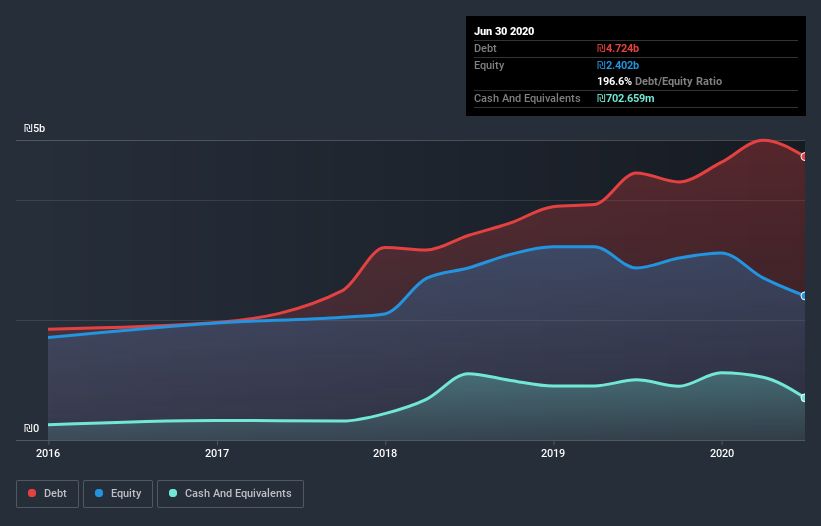Click the 2017 x-axis label
The height and width of the screenshot is (526, 821).
point(217,453)
